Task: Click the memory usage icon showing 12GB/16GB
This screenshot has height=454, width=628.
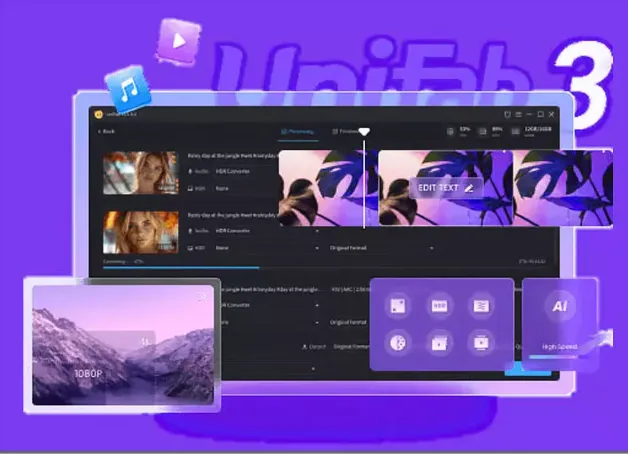Action: pos(515,131)
